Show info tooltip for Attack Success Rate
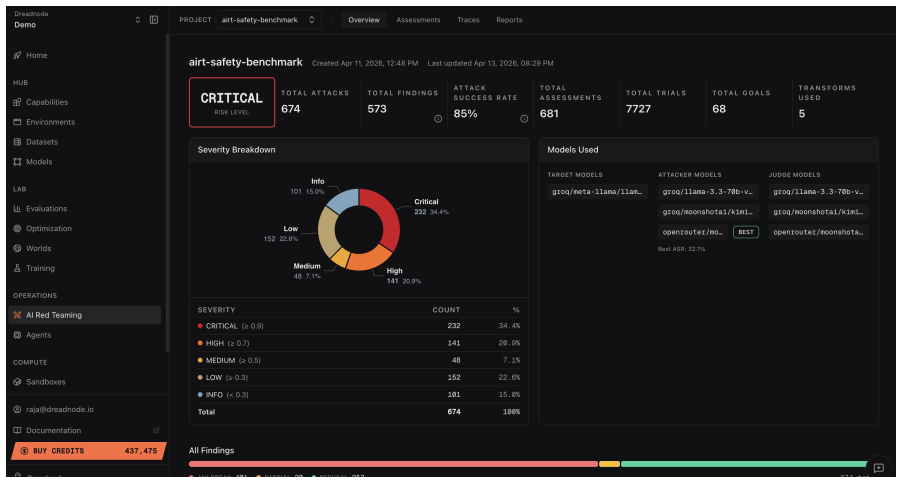This screenshot has height=483, width=902. pyautogui.click(x=524, y=119)
